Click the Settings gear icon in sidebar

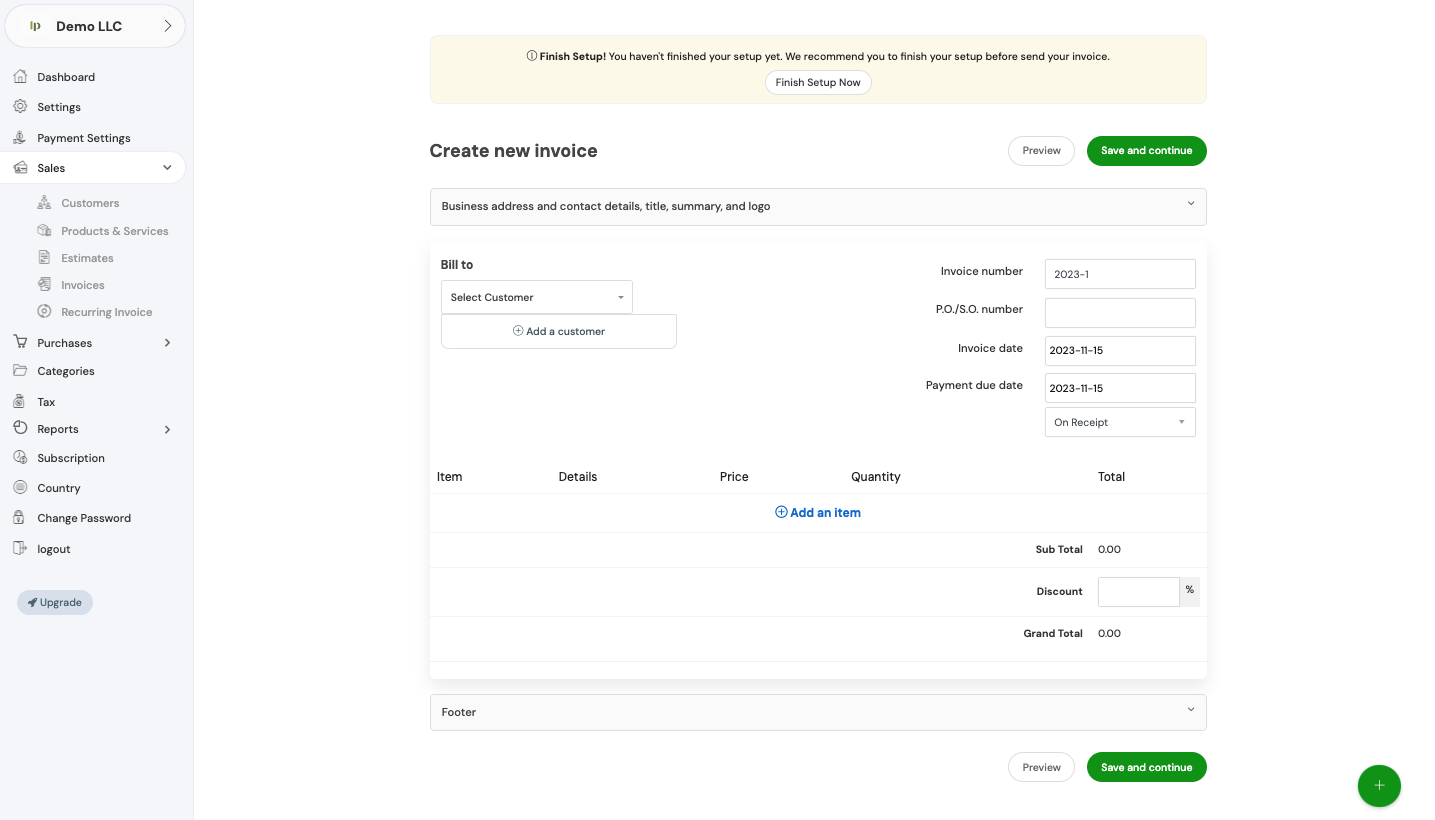(x=20, y=107)
